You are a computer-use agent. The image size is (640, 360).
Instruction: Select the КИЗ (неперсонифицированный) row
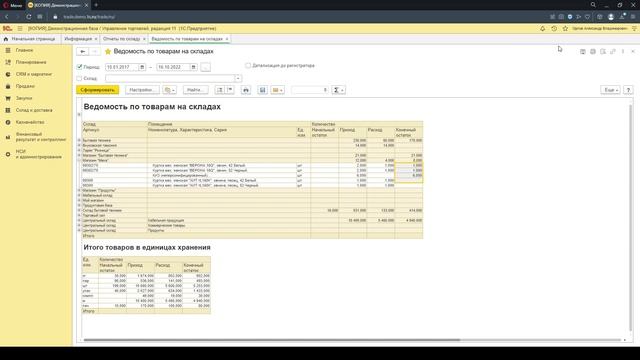point(252,176)
